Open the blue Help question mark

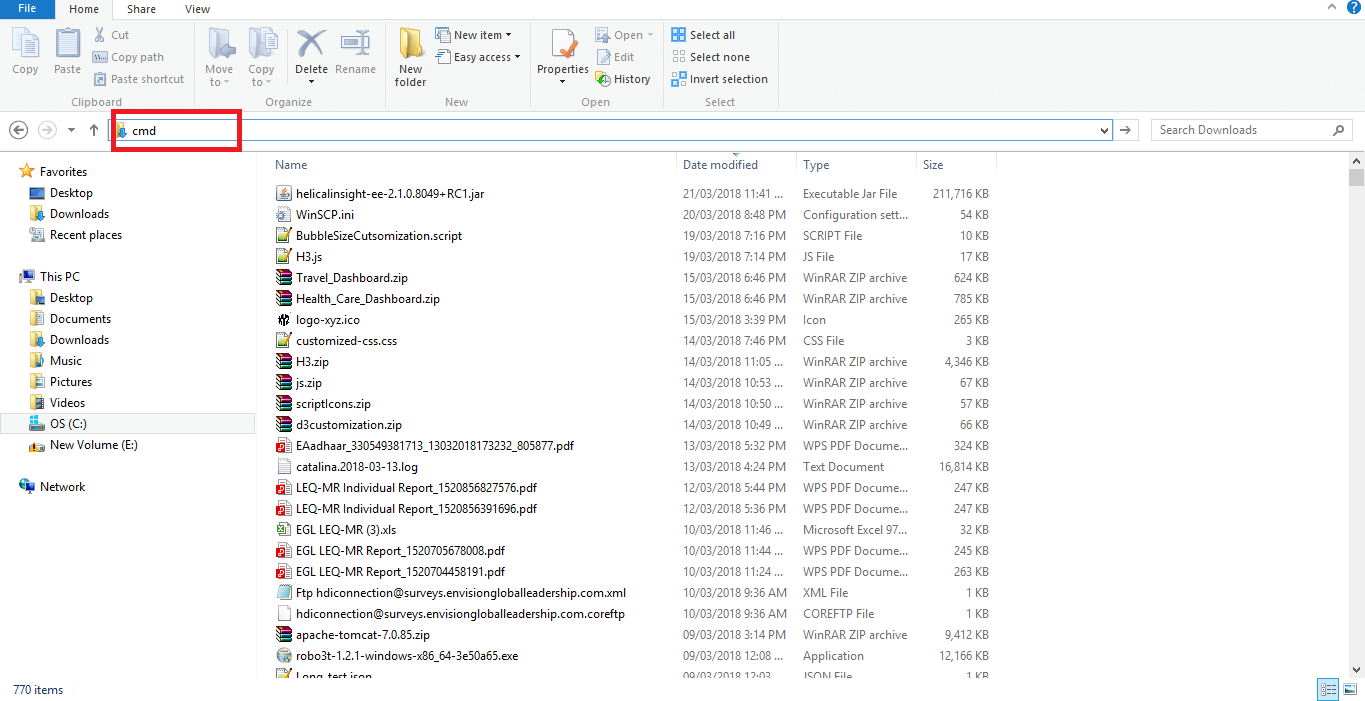click(1354, 7)
